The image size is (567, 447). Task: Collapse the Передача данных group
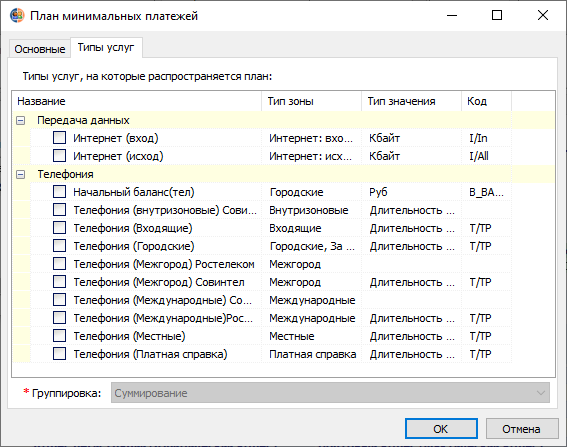pyautogui.click(x=21, y=120)
